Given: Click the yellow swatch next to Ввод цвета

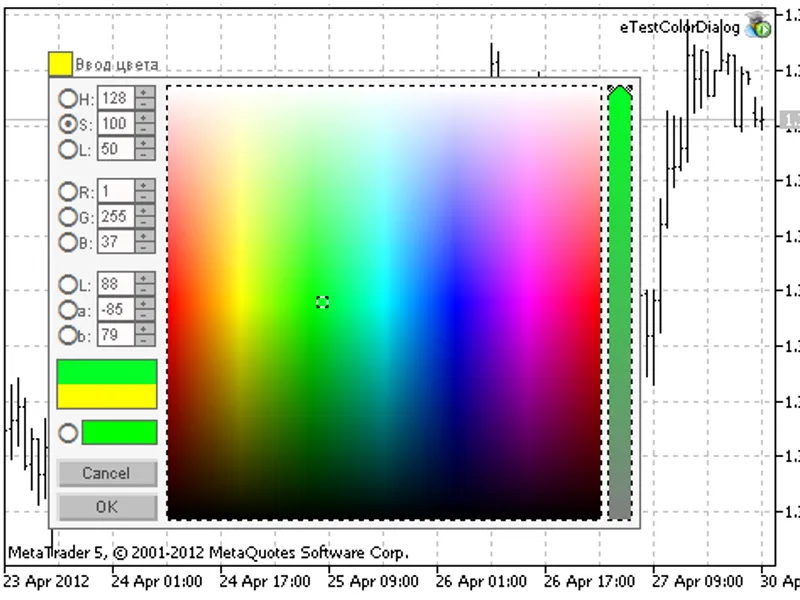Looking at the screenshot, I should click(x=60, y=64).
